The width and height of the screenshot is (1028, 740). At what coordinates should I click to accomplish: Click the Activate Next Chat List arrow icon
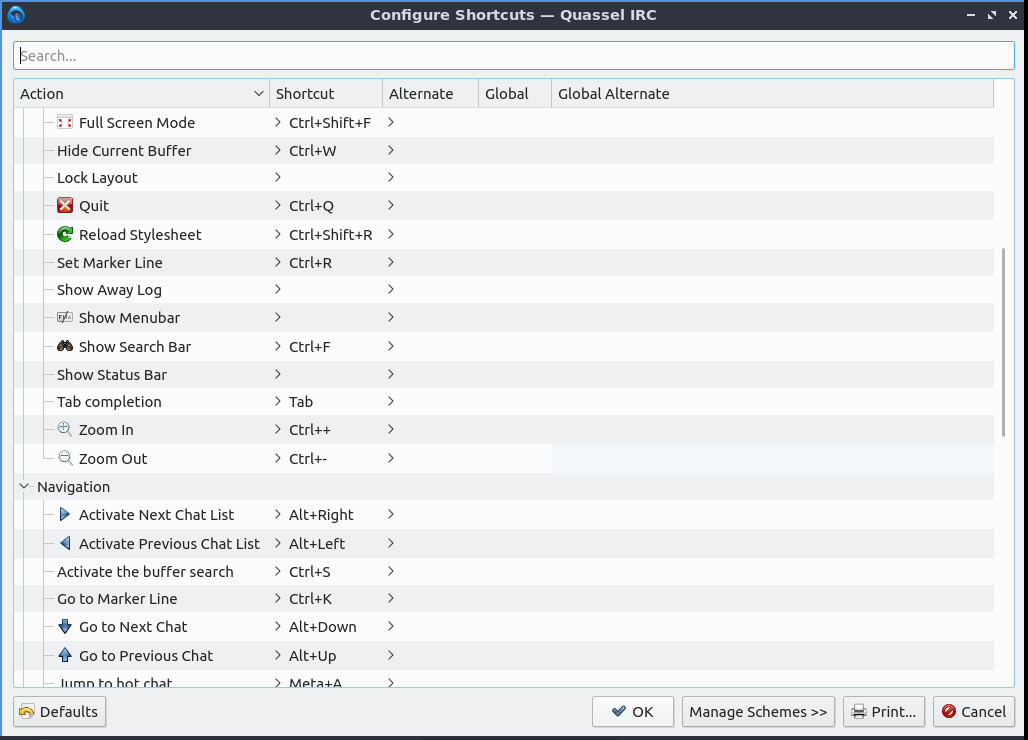tap(65, 515)
